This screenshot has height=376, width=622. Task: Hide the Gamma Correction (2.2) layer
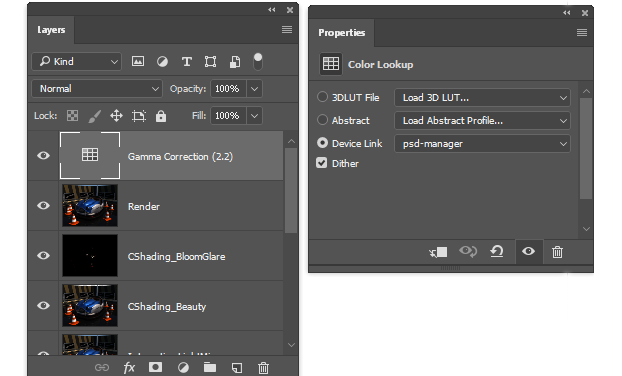pyautogui.click(x=43, y=155)
